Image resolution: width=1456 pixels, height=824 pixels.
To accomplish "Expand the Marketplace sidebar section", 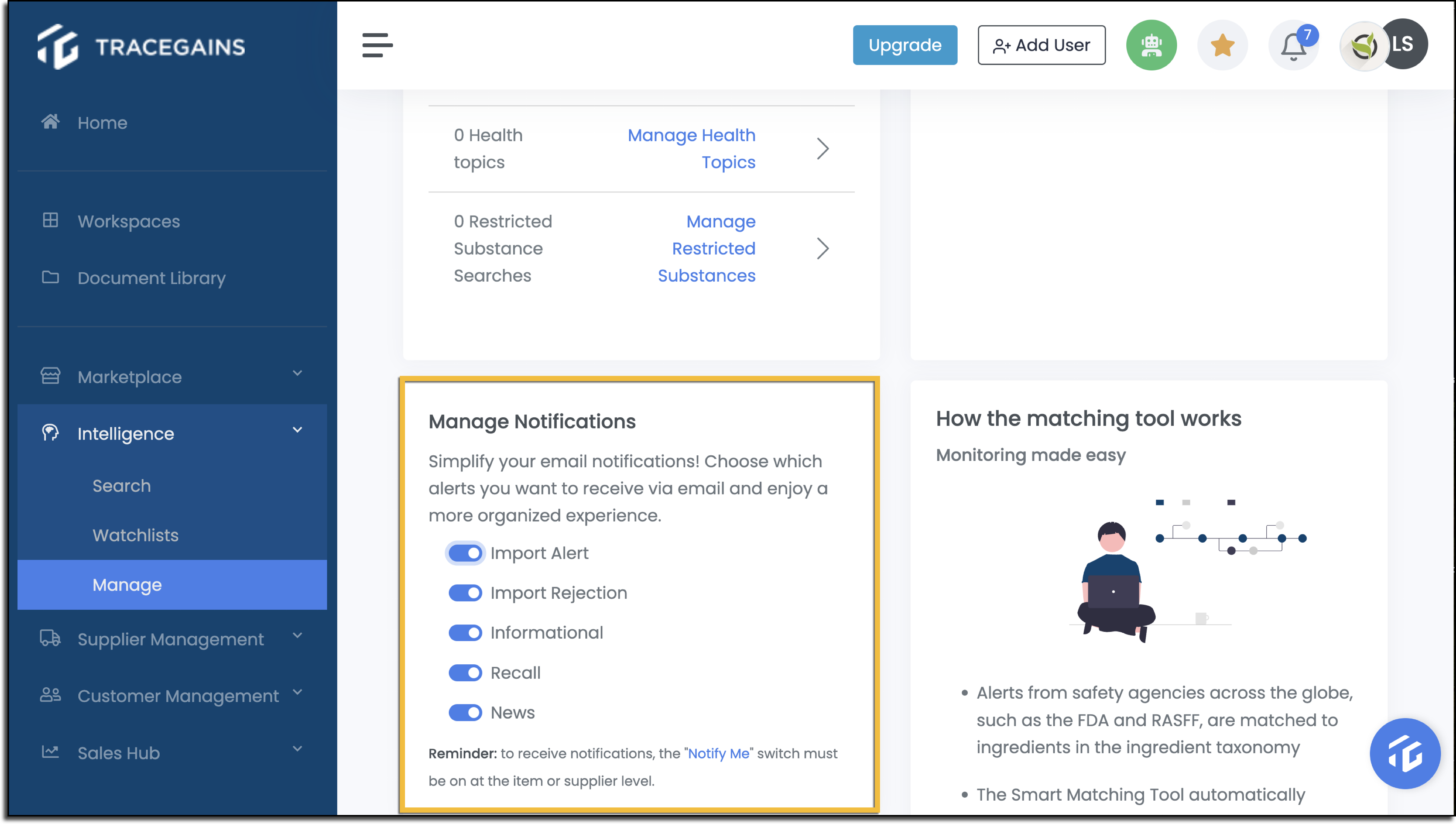I will (172, 376).
